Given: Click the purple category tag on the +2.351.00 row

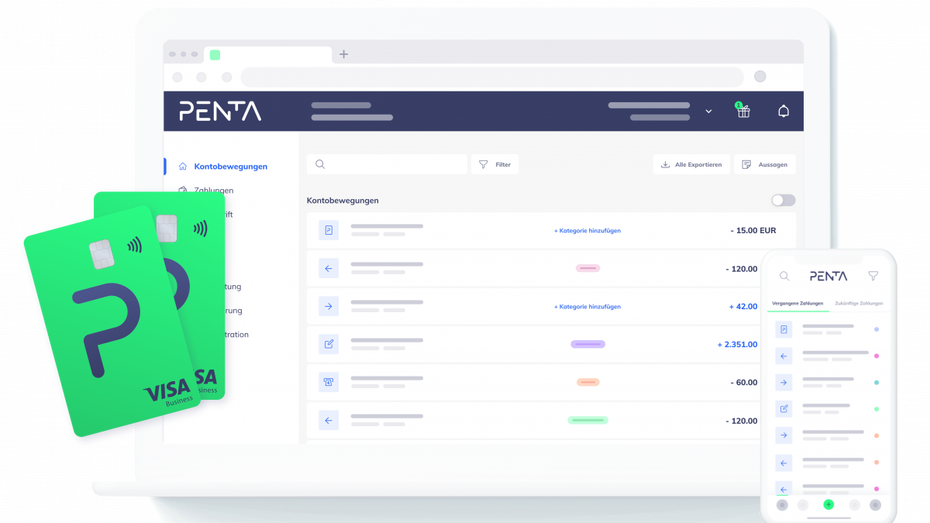Looking at the screenshot, I should tap(588, 344).
